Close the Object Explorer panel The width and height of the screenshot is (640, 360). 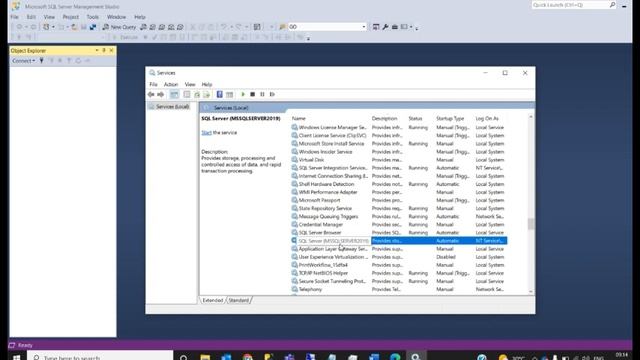coord(111,51)
